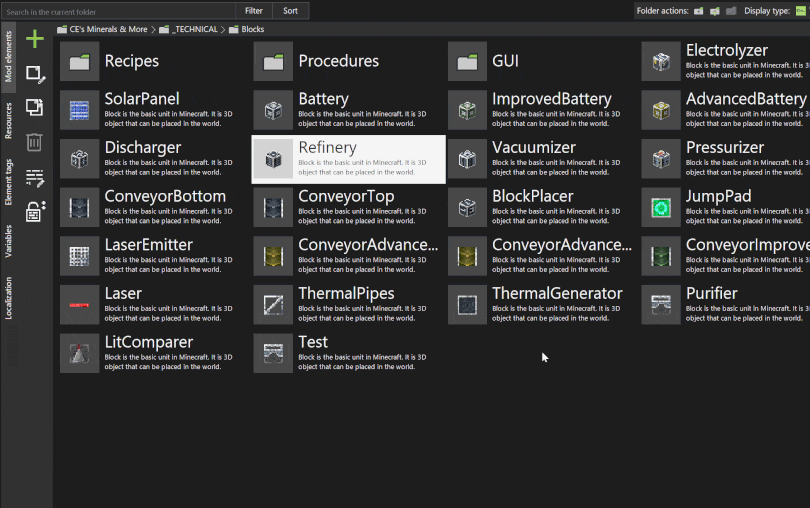810x508 pixels.
Task: Click the LitComparer element name text
Action: click(x=149, y=342)
